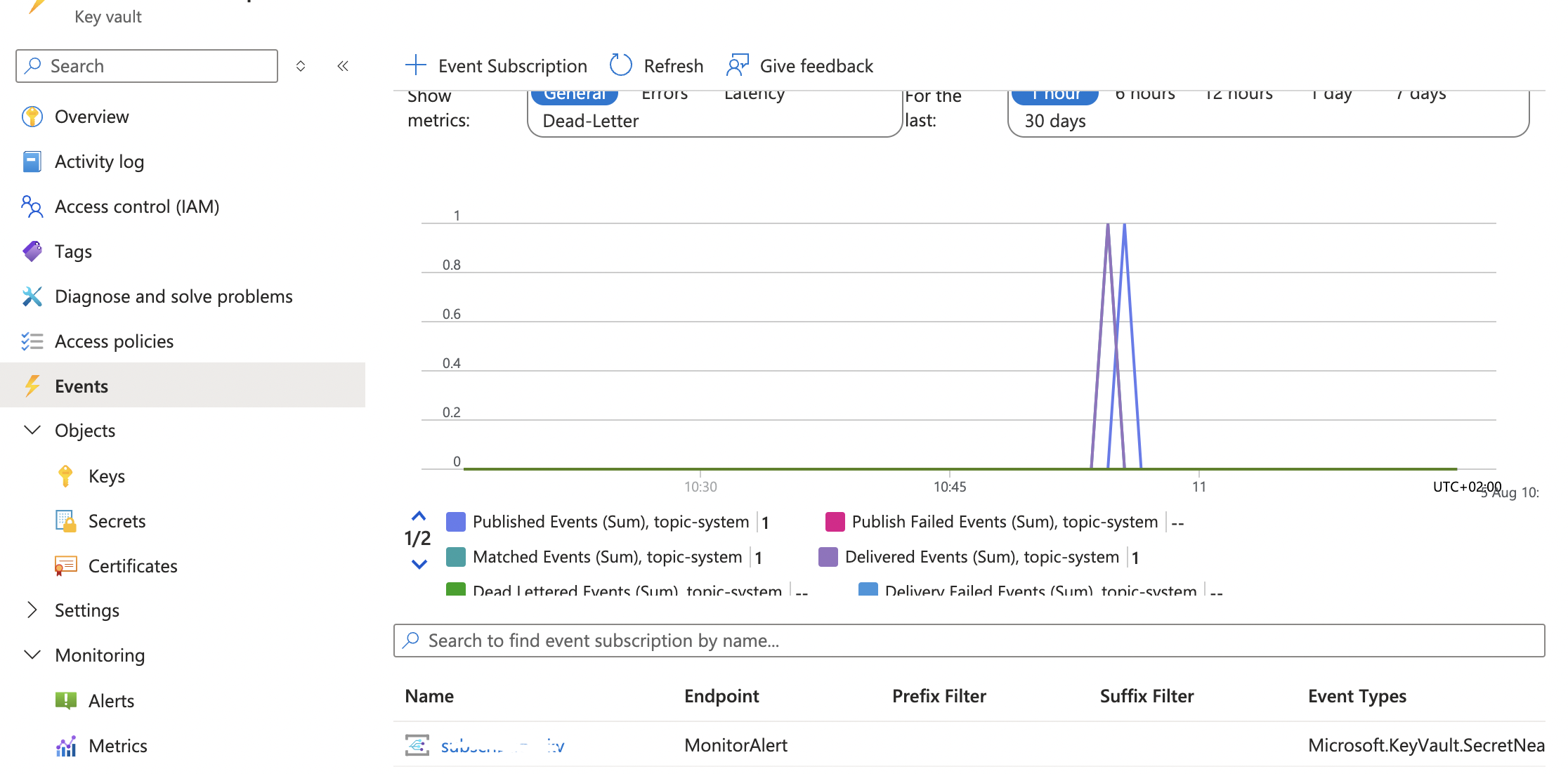
Task: Click Give feedback button
Action: 800,65
